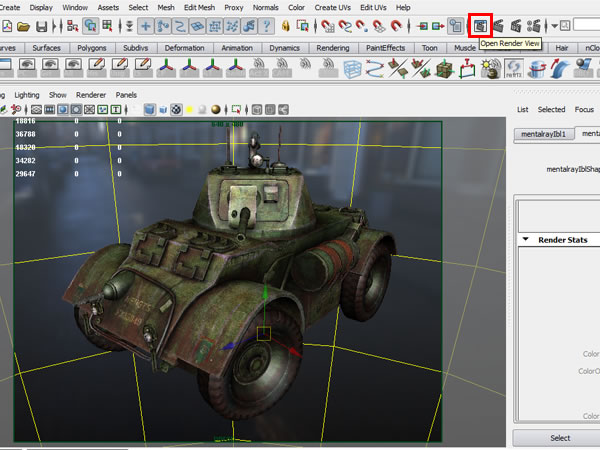This screenshot has width=600, height=450.
Task: Select by component type mode icon
Action: 108,26
